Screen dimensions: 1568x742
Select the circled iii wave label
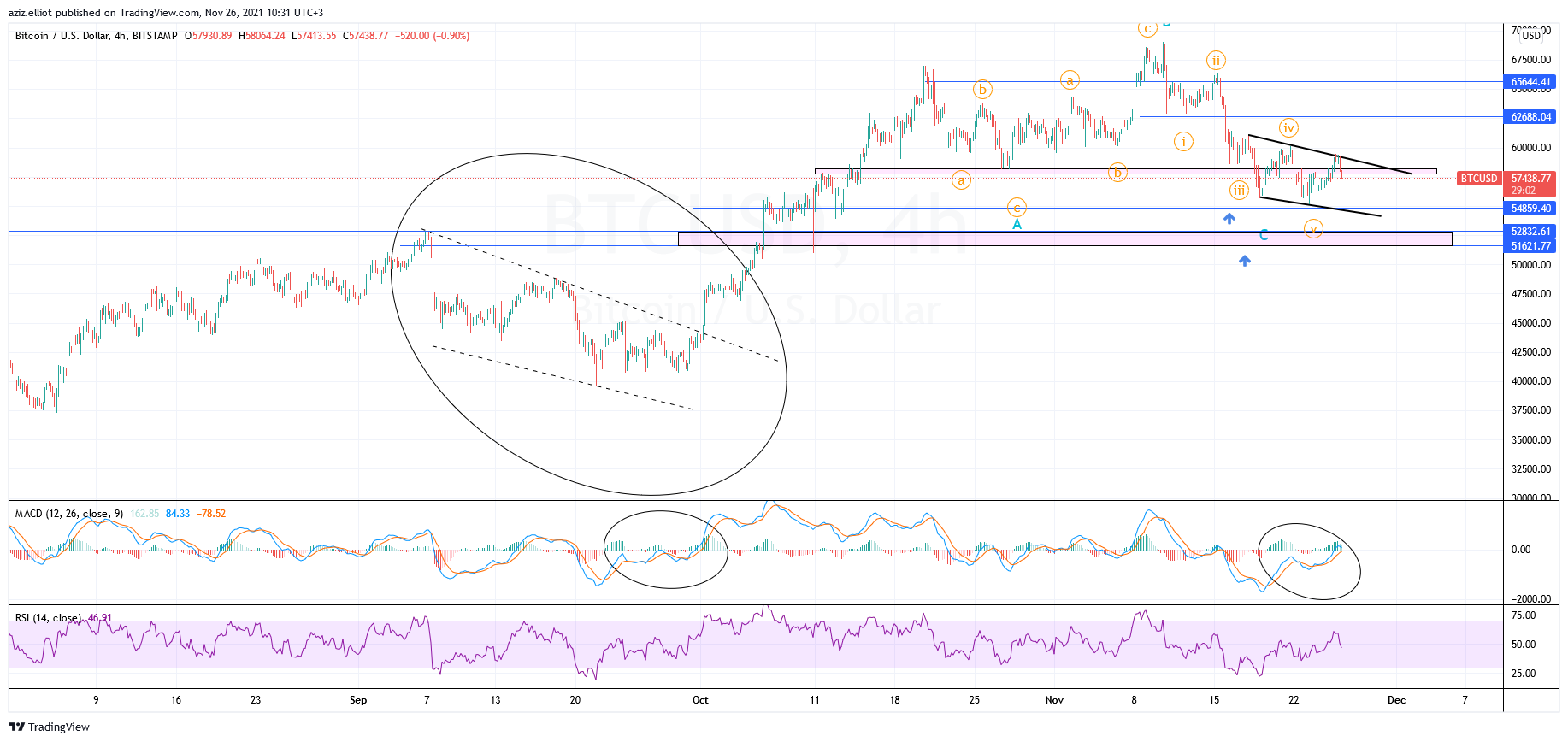click(x=1239, y=191)
